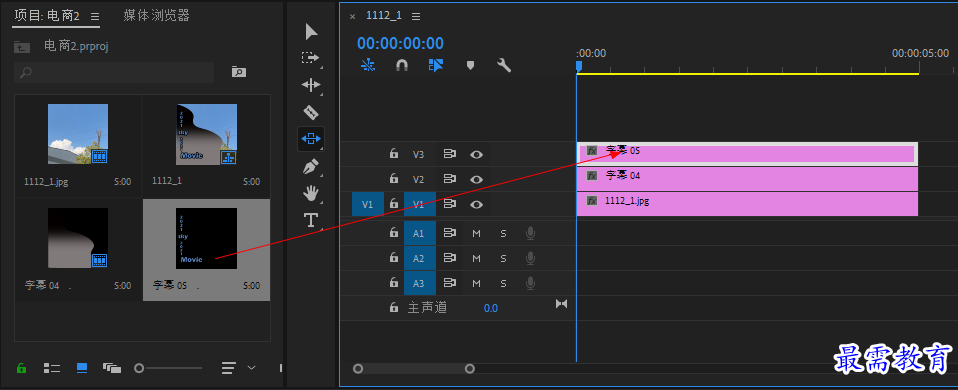
Task: Create search bin from query icon
Action: (238, 72)
